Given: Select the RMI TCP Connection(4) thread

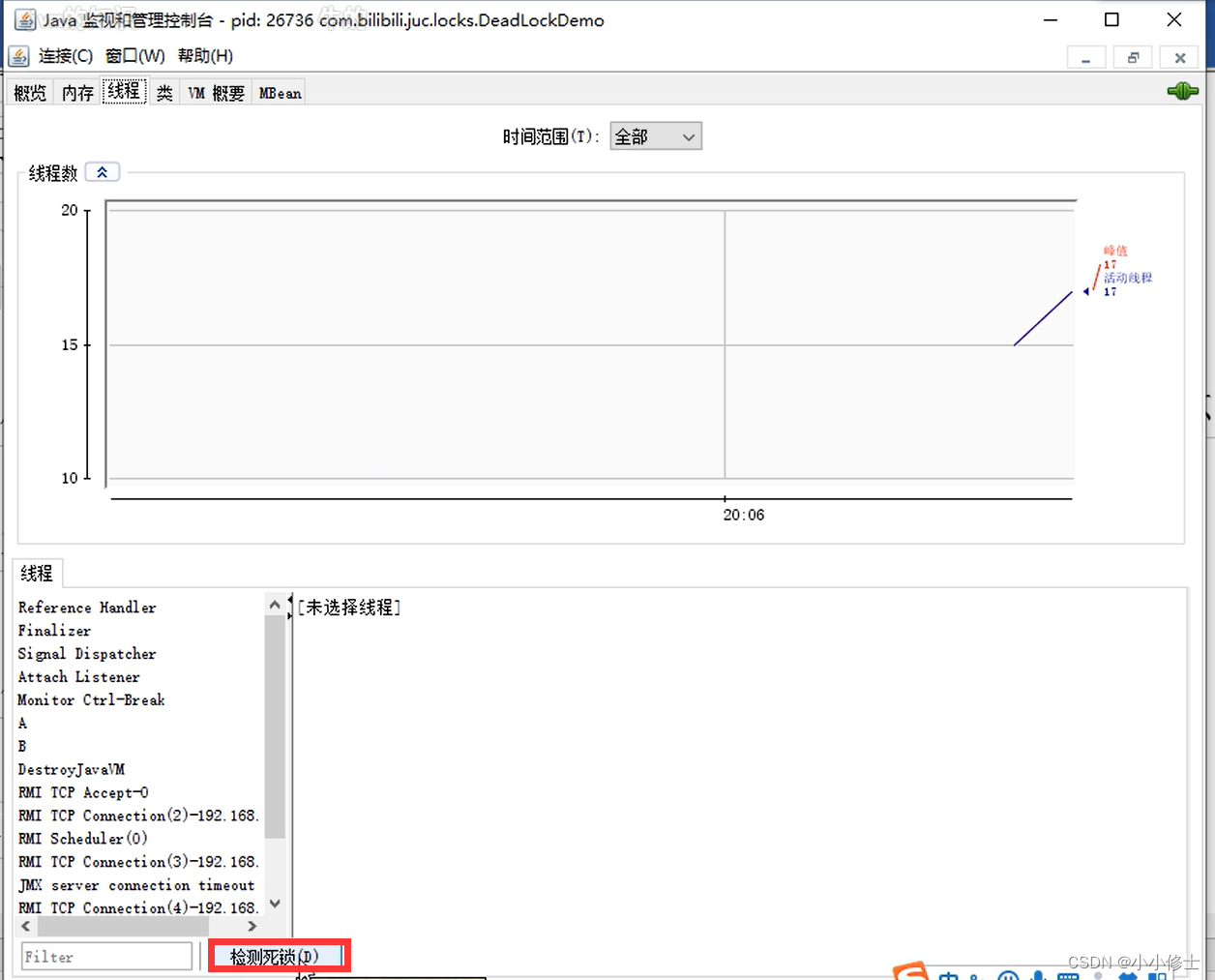Looking at the screenshot, I should [x=140, y=907].
